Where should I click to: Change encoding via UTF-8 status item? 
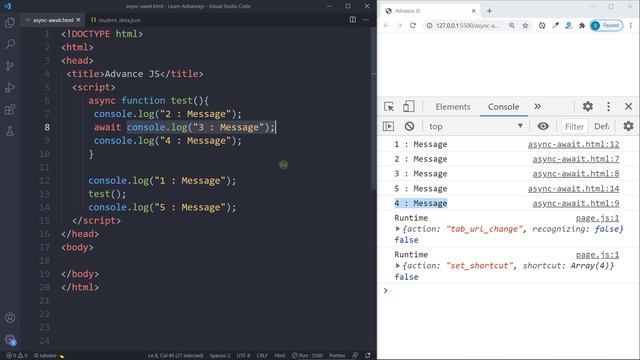pos(243,356)
